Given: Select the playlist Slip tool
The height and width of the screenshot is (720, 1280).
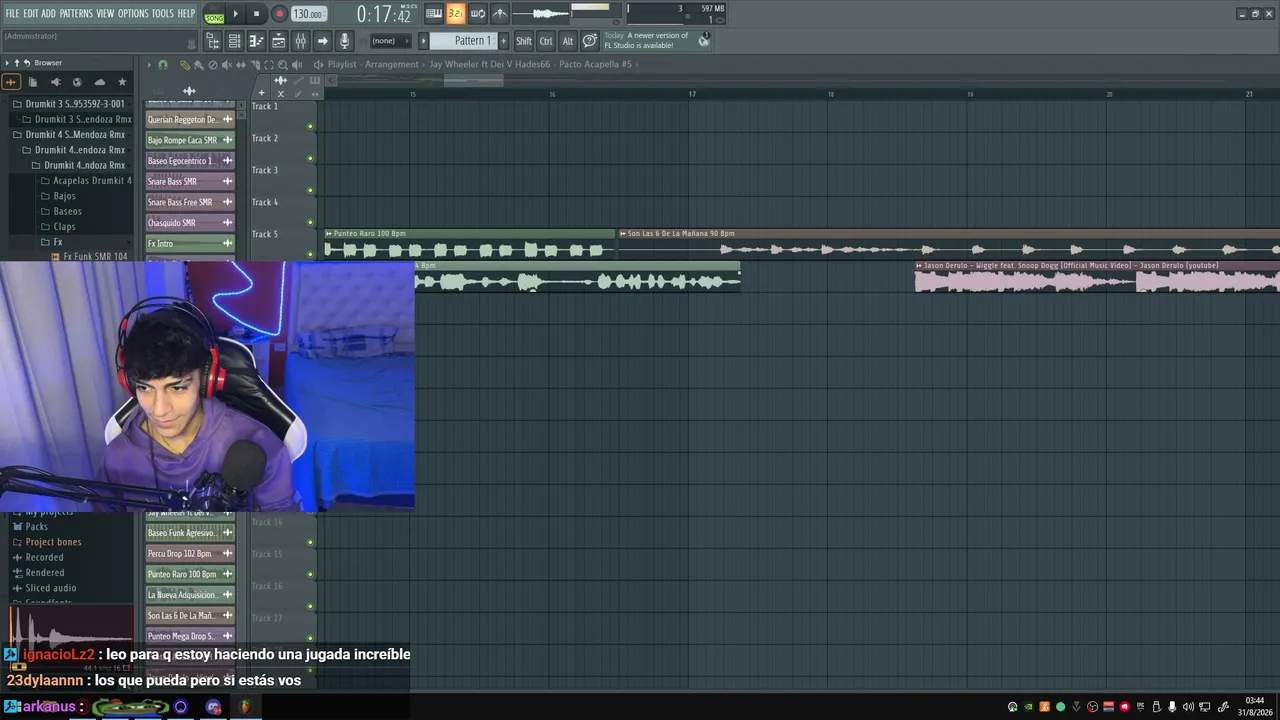Looking at the screenshot, I should click(241, 65).
